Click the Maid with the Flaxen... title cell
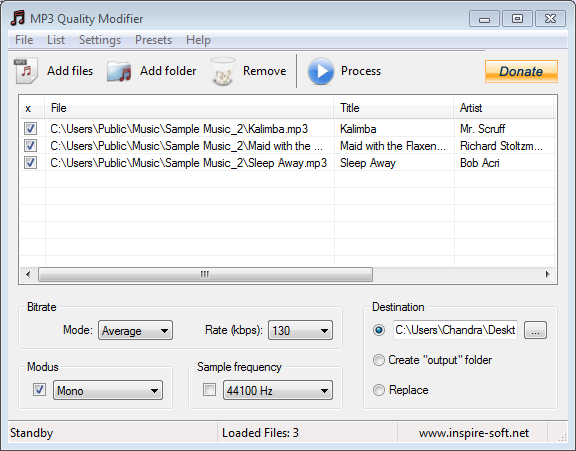The image size is (576, 451). [x=393, y=146]
